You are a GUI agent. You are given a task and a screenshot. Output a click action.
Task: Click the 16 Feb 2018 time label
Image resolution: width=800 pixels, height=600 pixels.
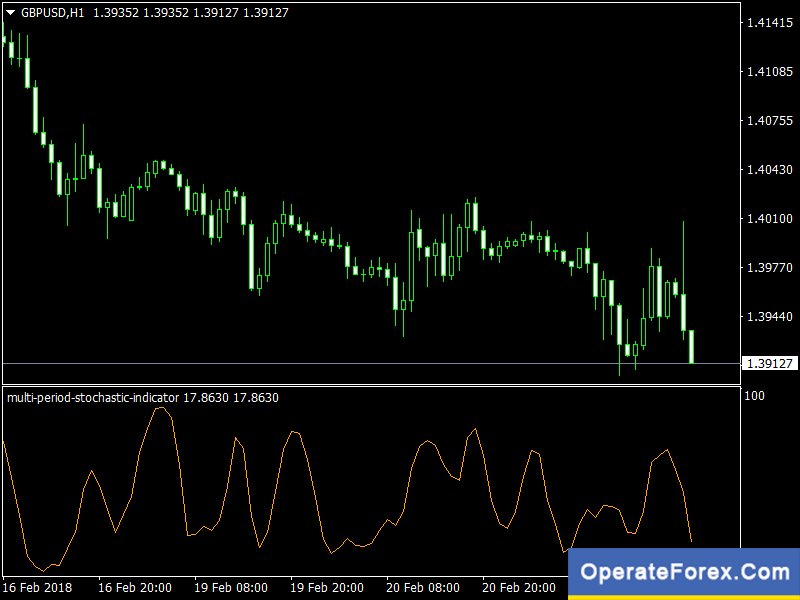38,587
